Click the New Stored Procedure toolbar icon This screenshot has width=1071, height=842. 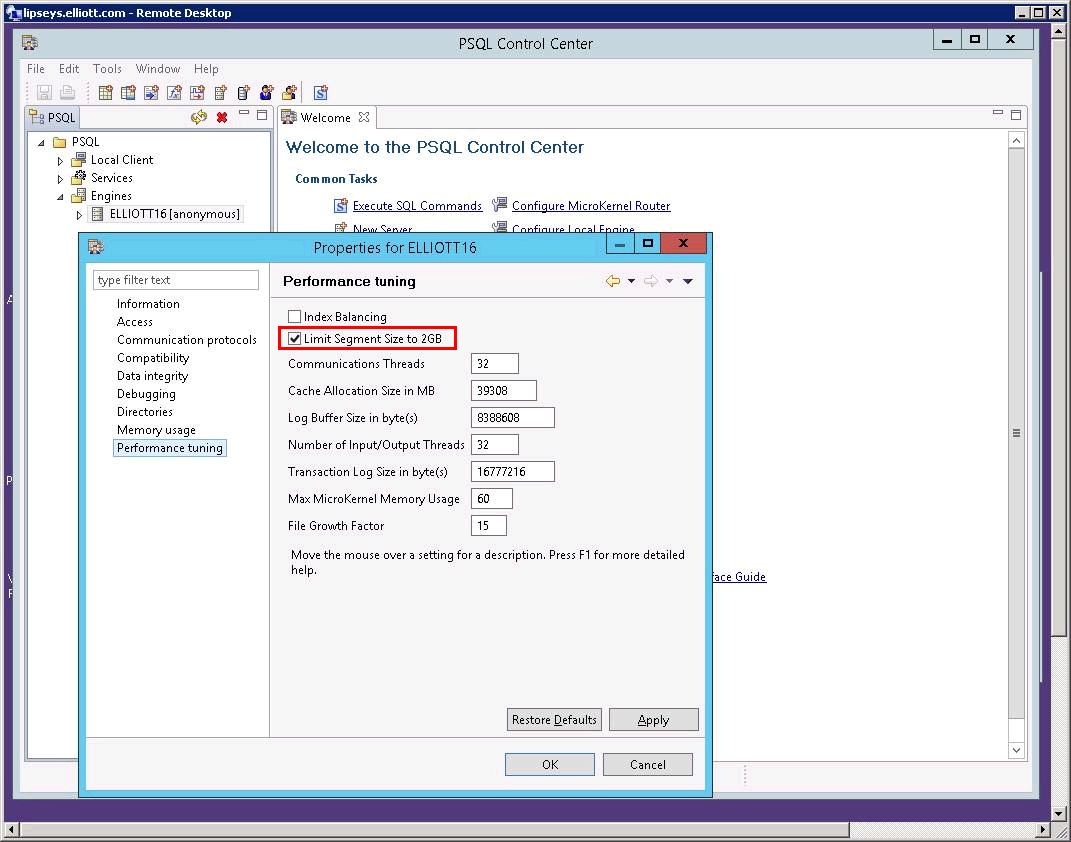[151, 92]
